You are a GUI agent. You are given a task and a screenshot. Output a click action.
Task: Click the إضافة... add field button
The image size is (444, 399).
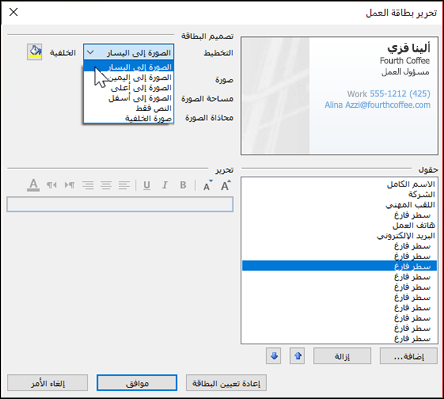tap(409, 356)
